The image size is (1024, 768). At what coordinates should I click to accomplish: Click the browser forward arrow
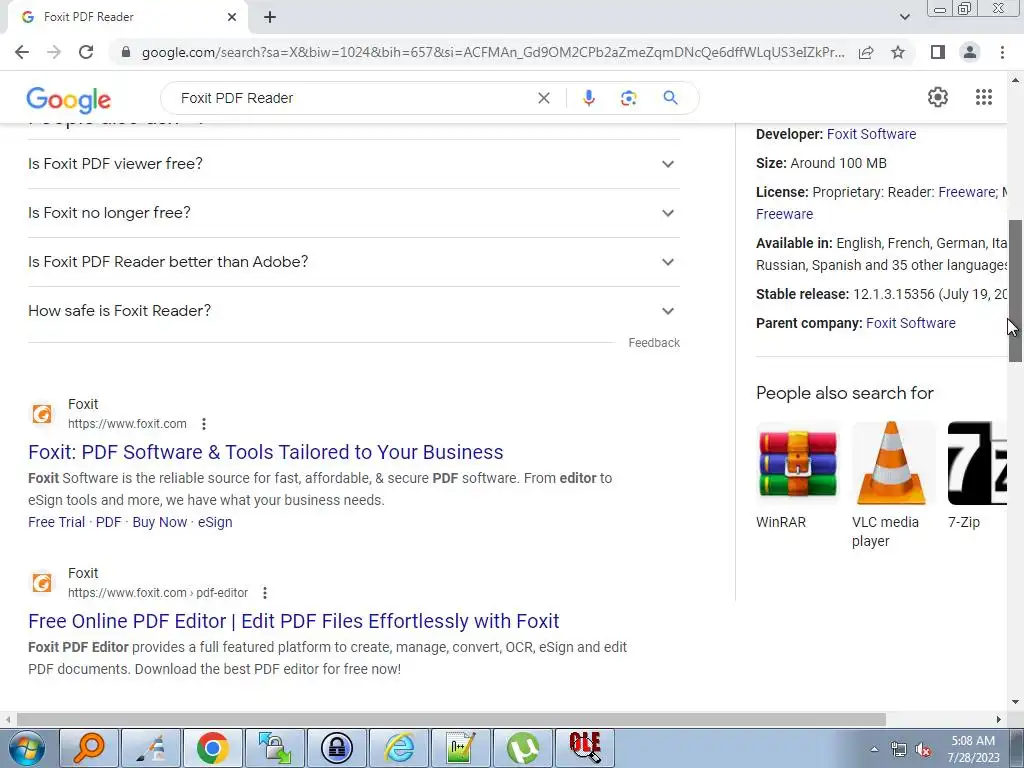54,52
